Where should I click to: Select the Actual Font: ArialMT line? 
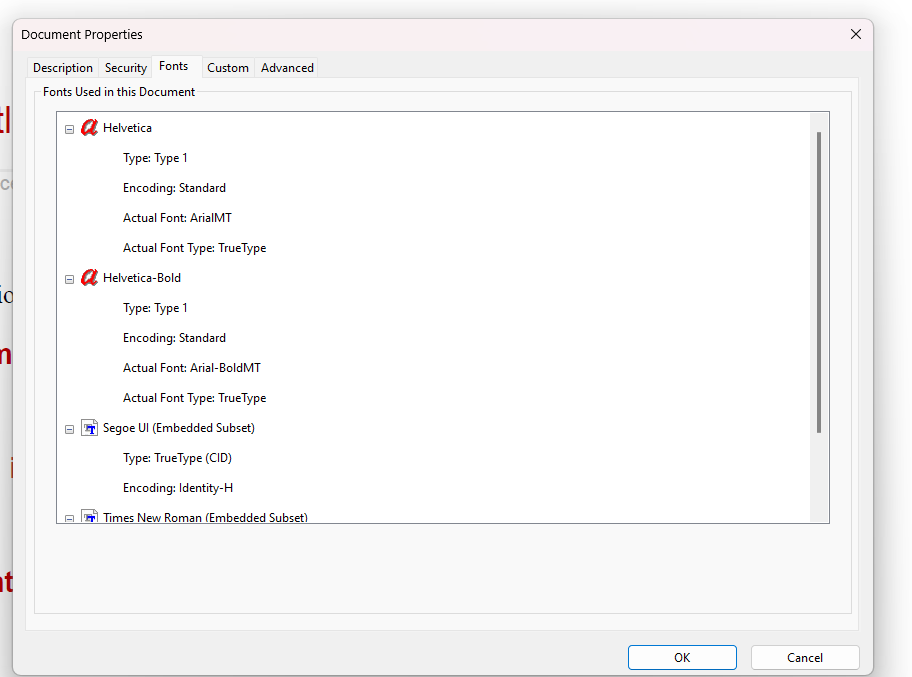[x=177, y=218]
